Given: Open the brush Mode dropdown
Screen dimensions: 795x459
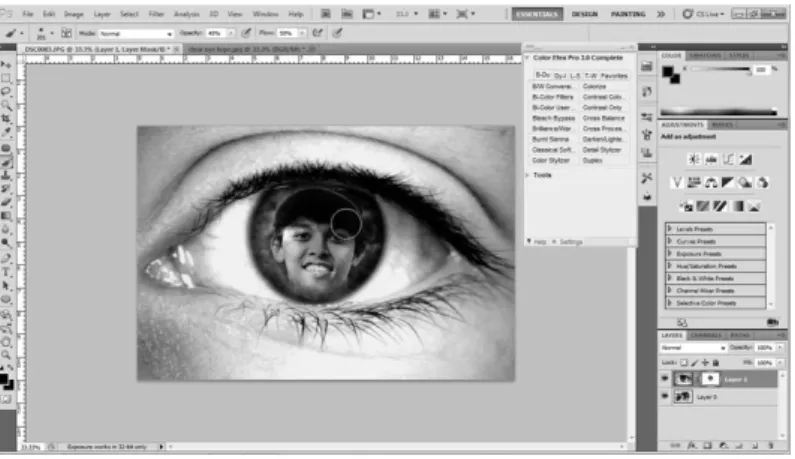Looking at the screenshot, I should 135,33.
